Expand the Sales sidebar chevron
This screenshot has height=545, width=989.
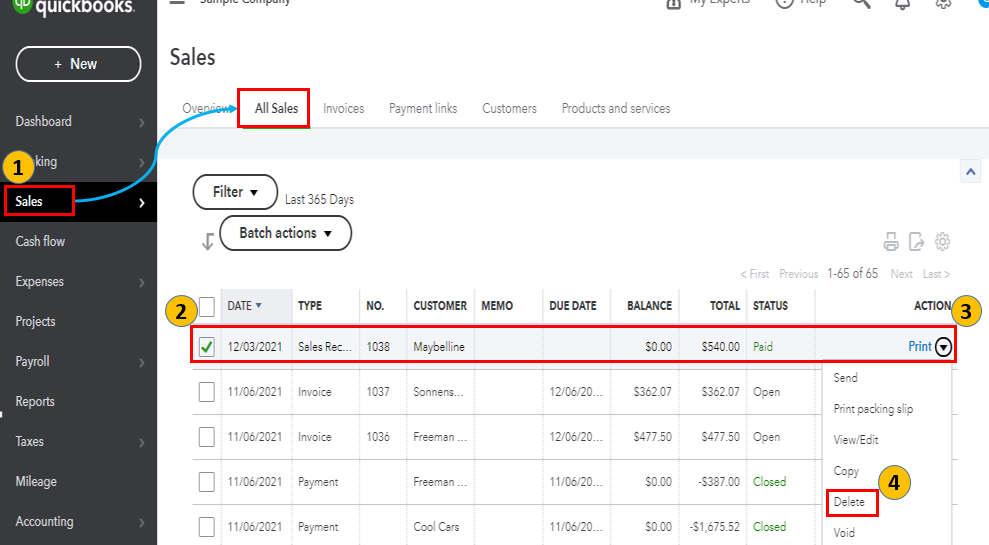(142, 202)
